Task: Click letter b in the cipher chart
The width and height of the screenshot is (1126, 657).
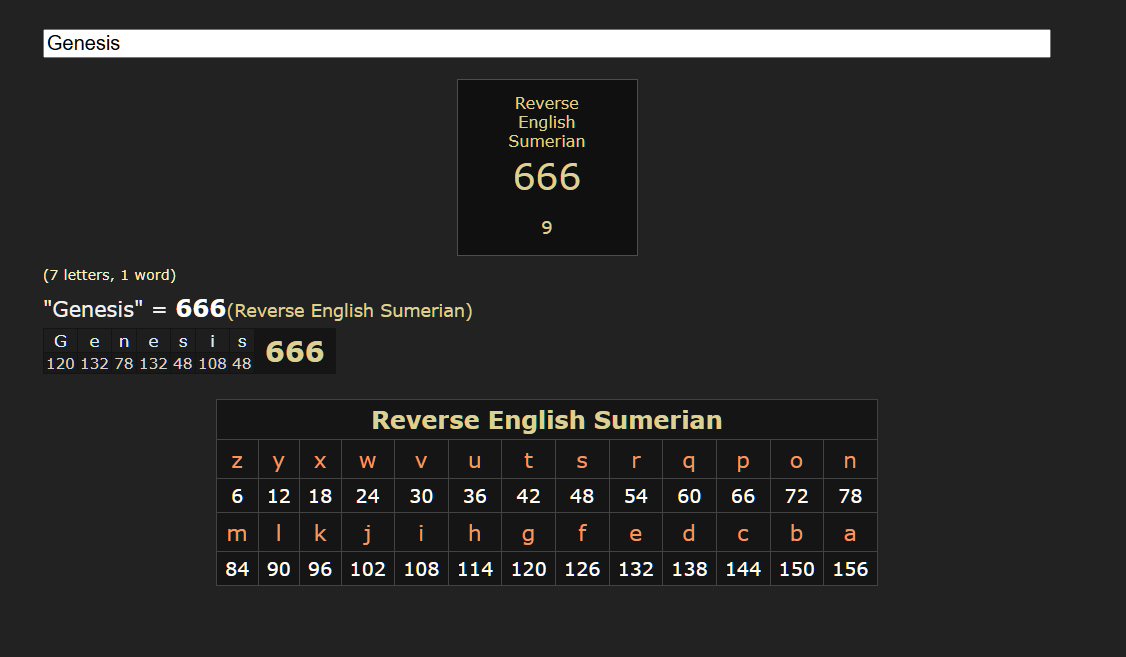Action: coord(796,533)
